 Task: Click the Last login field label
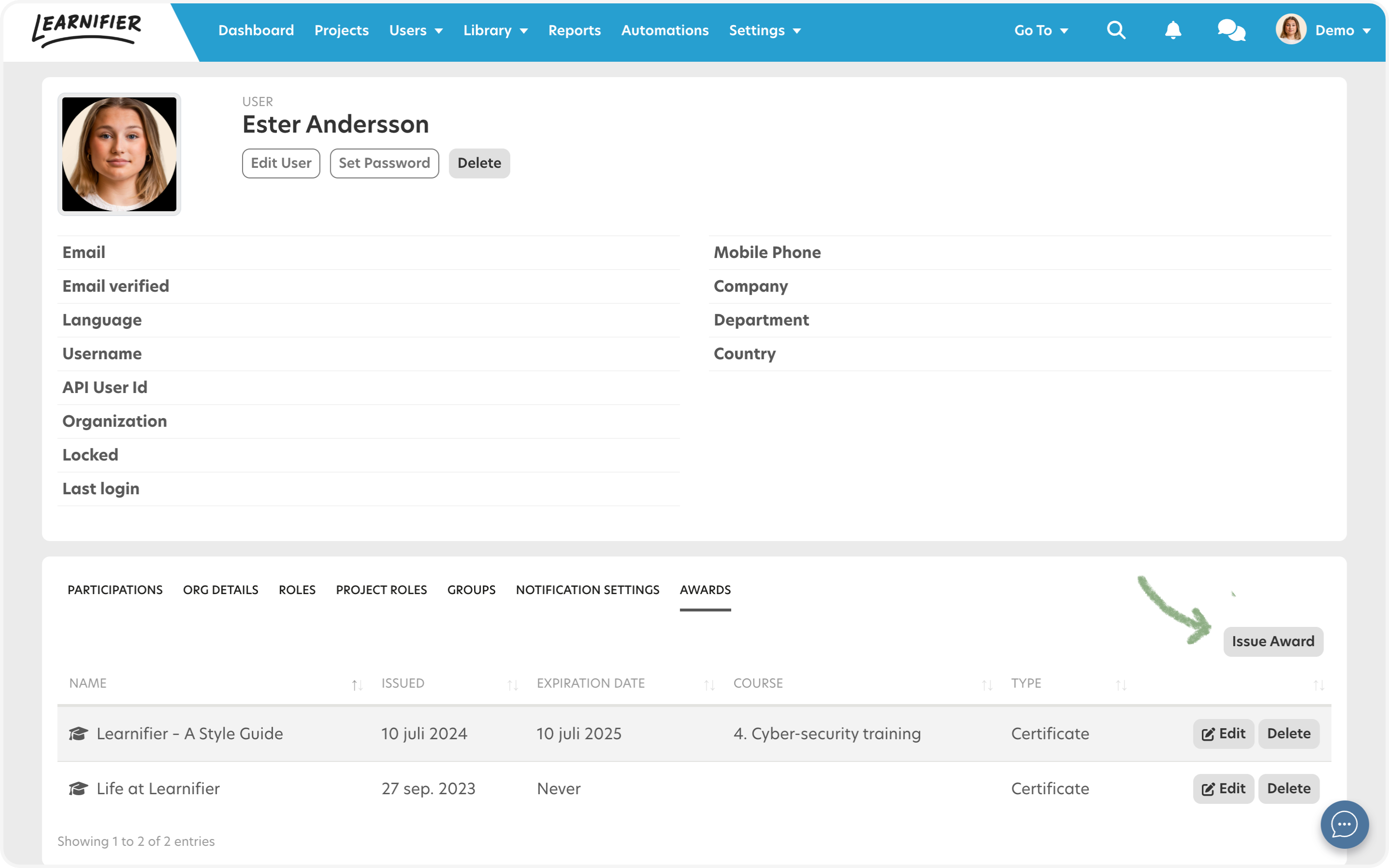coord(100,488)
